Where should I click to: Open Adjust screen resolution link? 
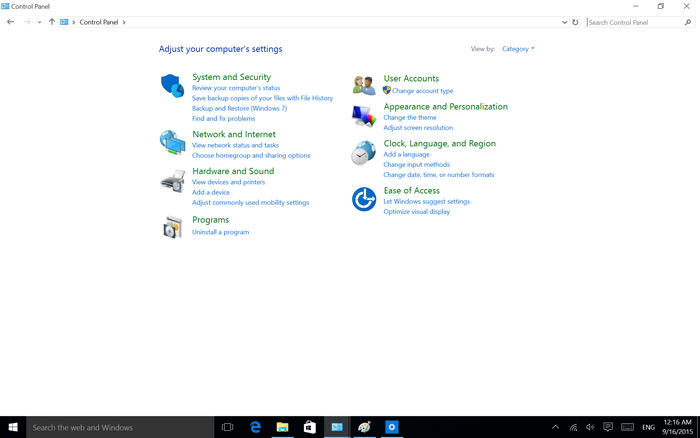click(x=418, y=128)
